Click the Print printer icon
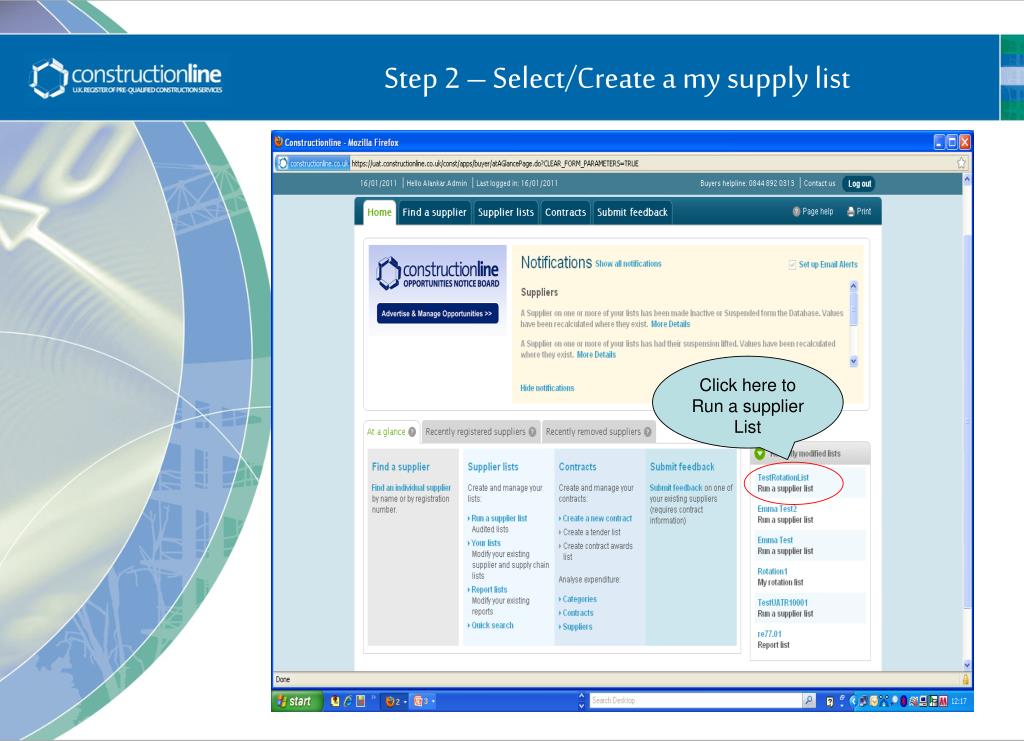 850,212
